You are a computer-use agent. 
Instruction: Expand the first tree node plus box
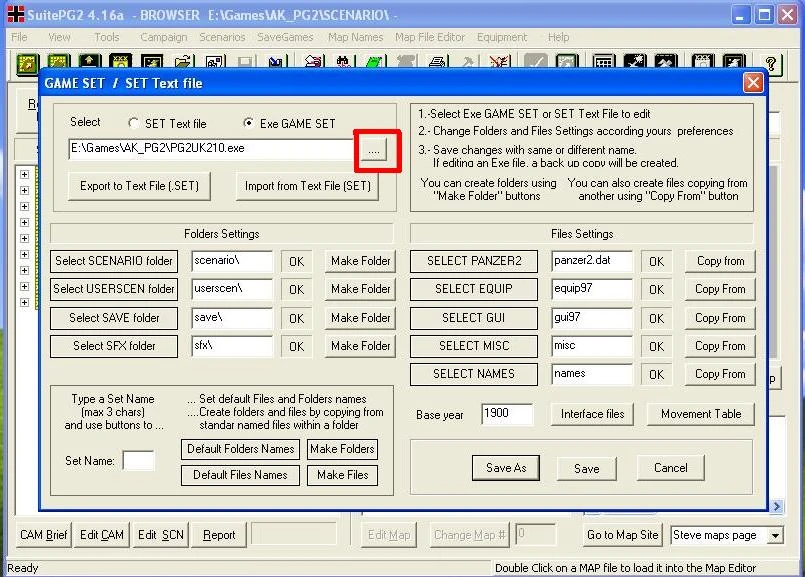[x=24, y=174]
